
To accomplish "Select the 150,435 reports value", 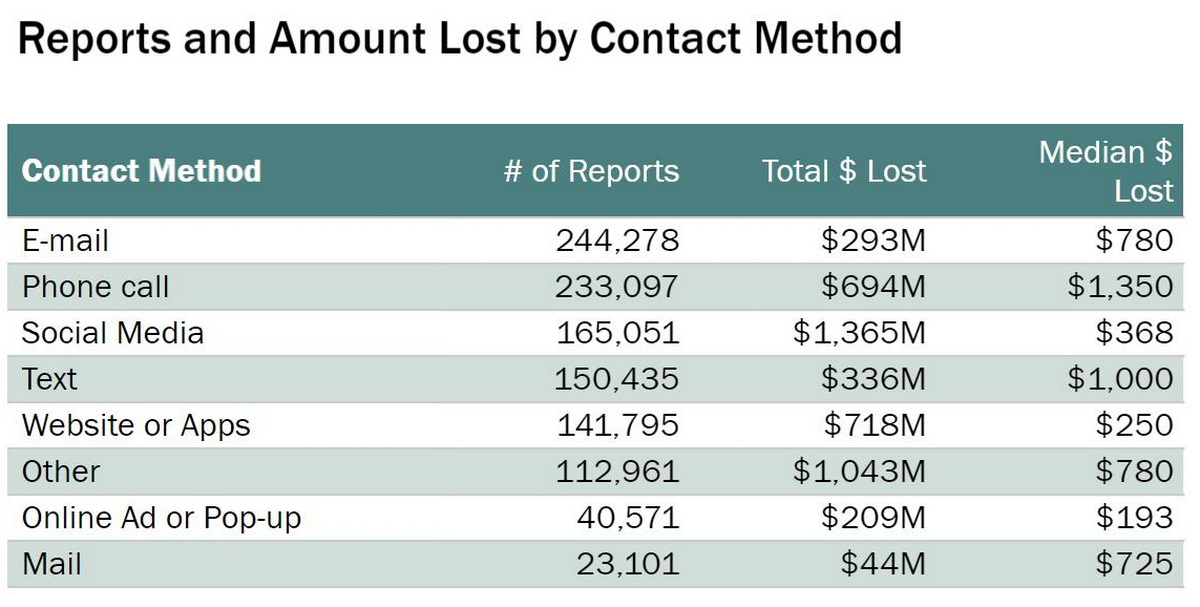I will tap(617, 379).
